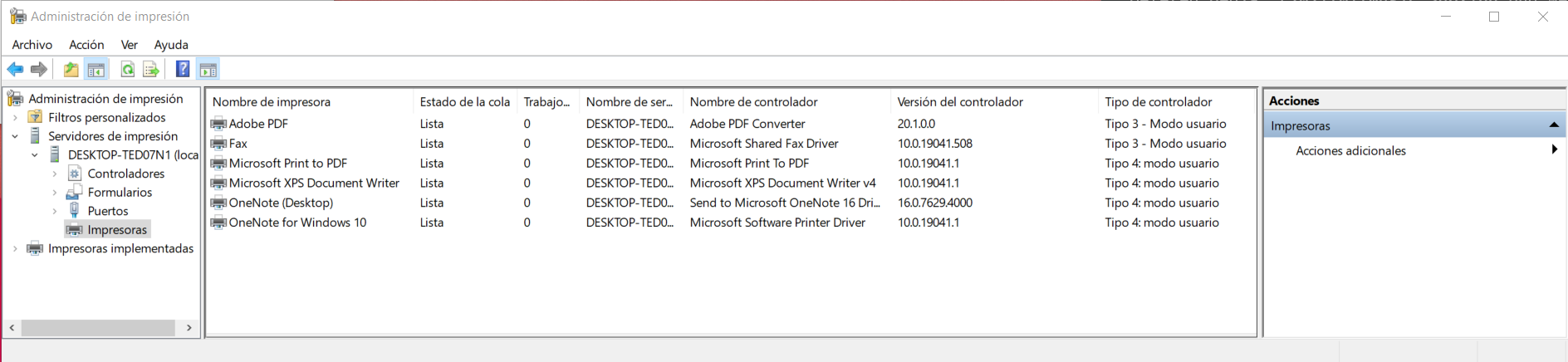Expand the Filtros personalizados node
The height and width of the screenshot is (362, 1568).
pyautogui.click(x=15, y=117)
